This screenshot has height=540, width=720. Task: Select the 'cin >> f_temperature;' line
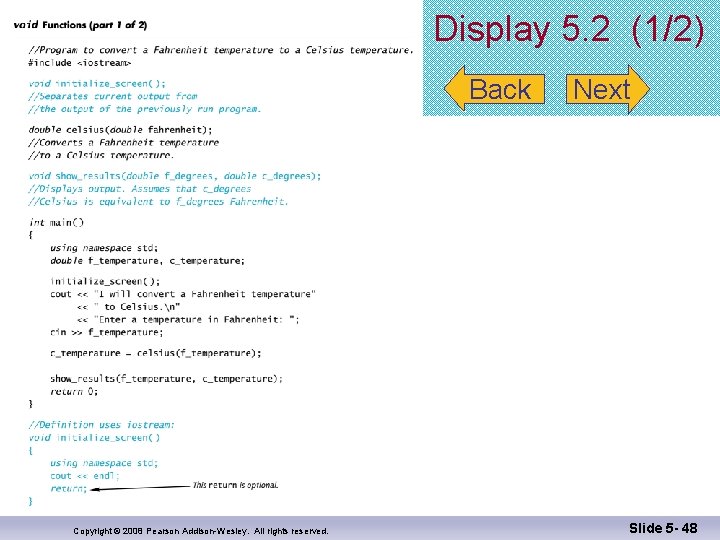pyautogui.click(x=107, y=332)
